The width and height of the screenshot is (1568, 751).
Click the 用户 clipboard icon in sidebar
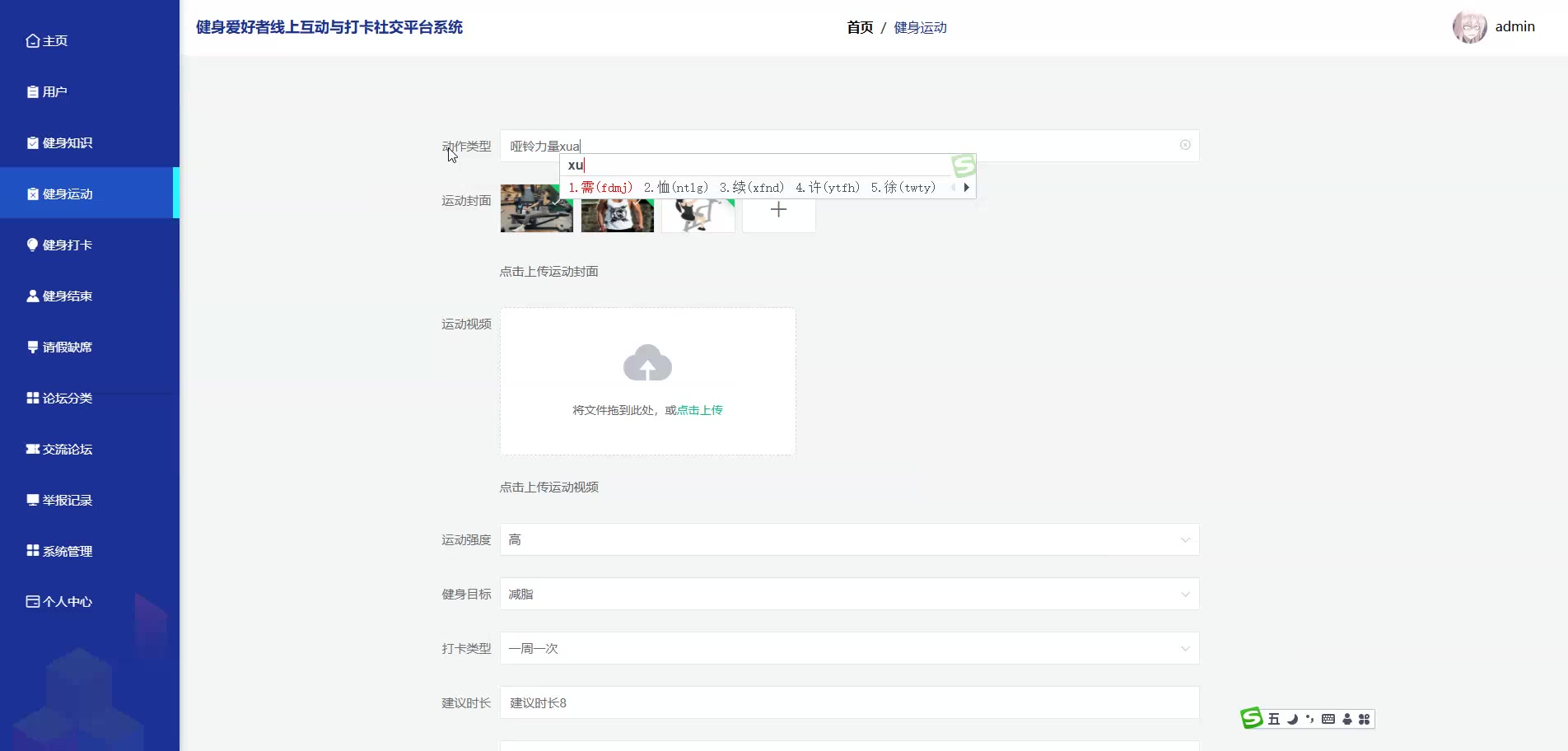pos(33,91)
